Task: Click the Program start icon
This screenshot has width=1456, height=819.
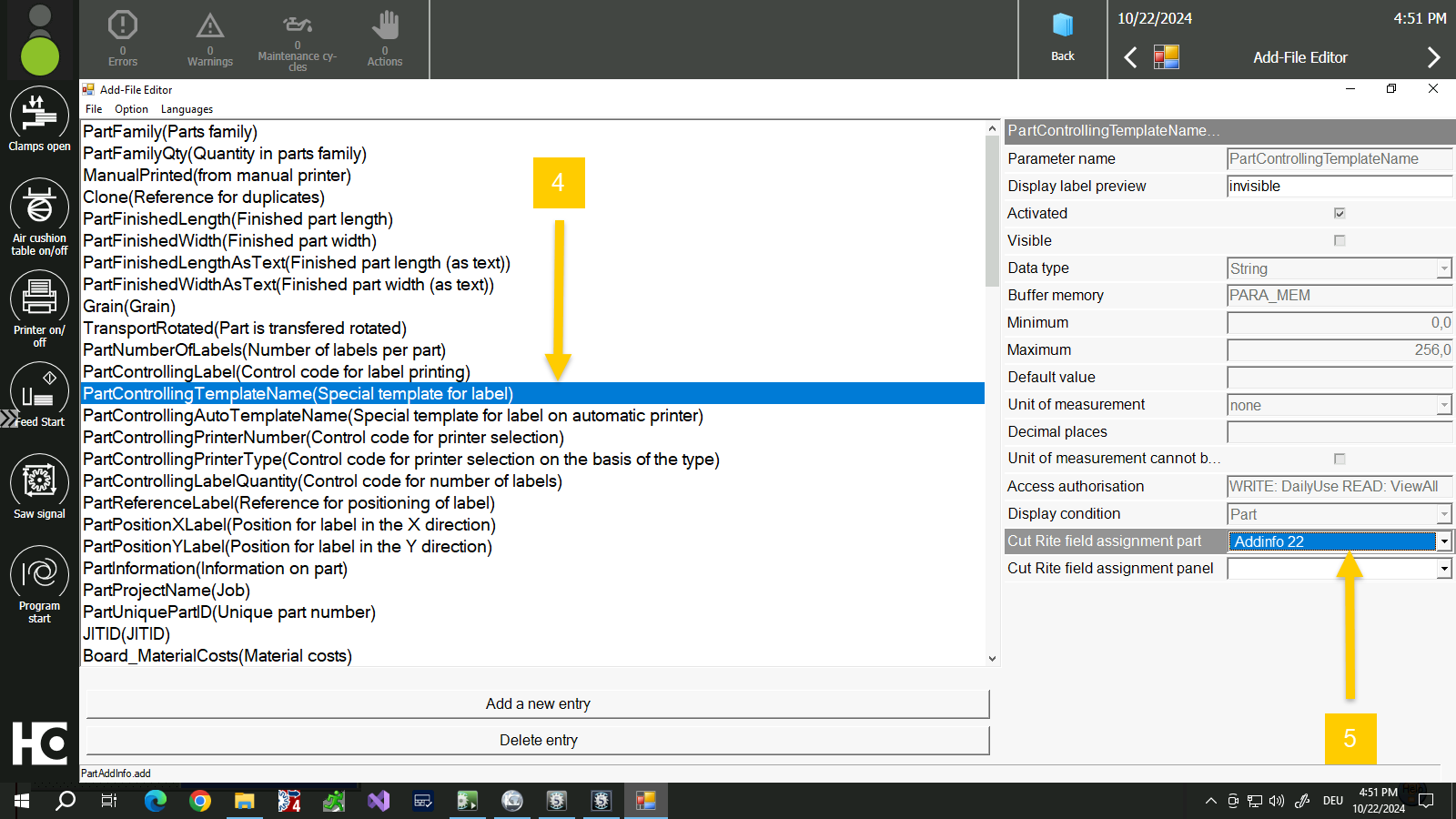Action: tap(39, 575)
